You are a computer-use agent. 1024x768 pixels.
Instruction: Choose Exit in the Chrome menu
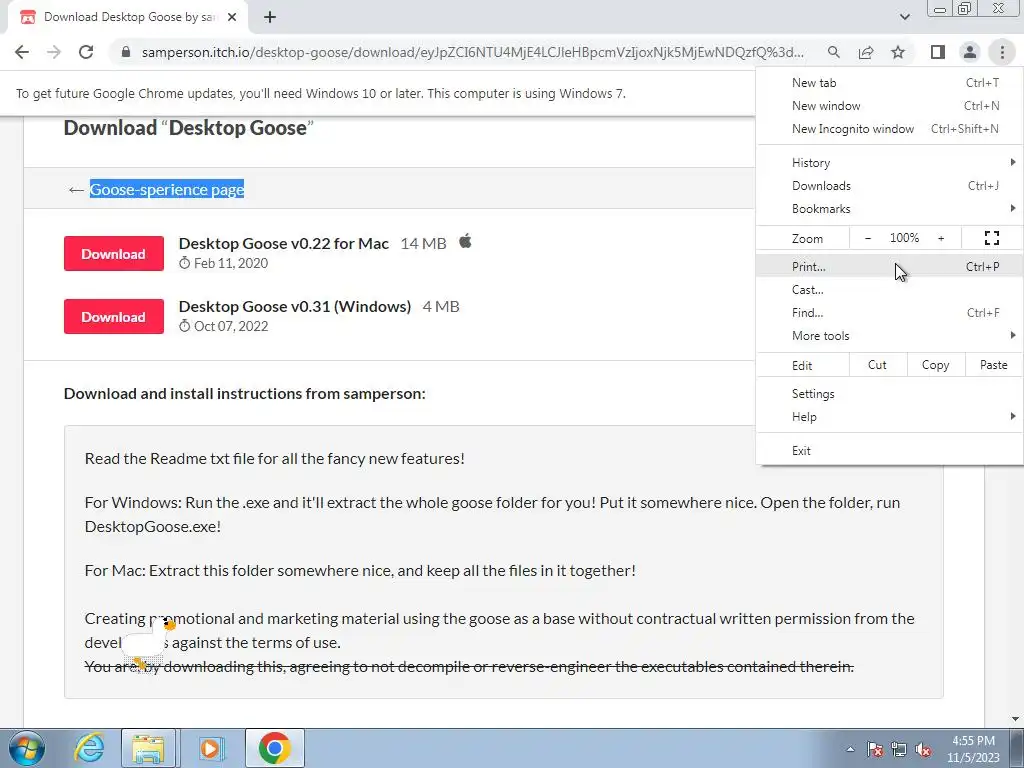pos(889,451)
